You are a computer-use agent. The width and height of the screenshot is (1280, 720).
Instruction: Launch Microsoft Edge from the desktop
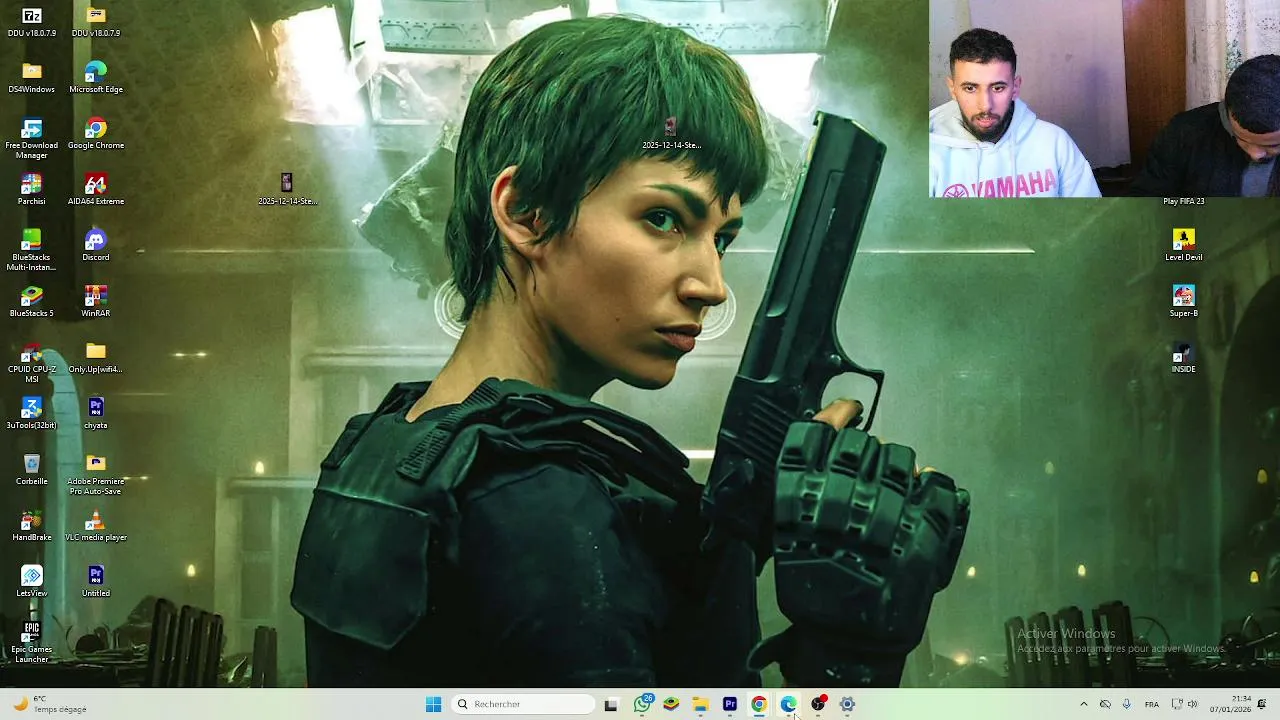tap(96, 78)
